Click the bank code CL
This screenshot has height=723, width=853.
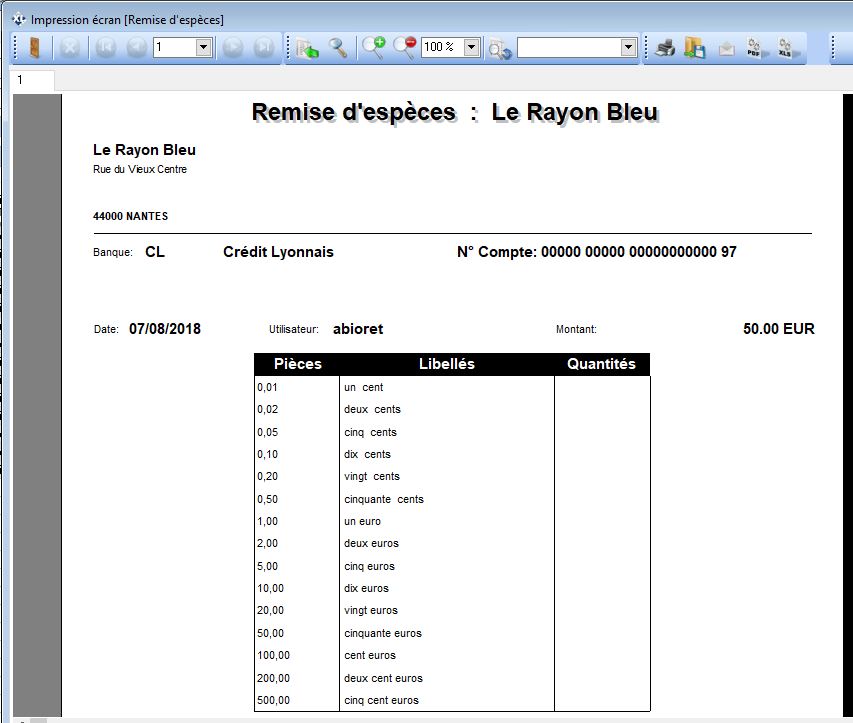155,252
